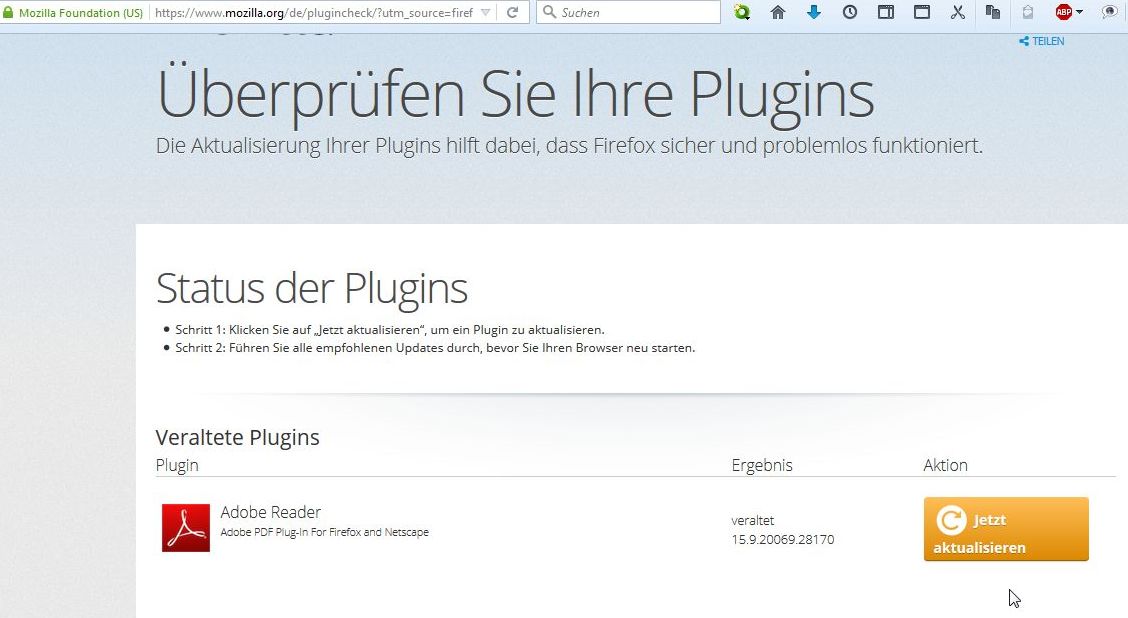Click the Überprüfen Sie Ihre Plugins title
This screenshot has width=1128, height=618.
point(515,95)
